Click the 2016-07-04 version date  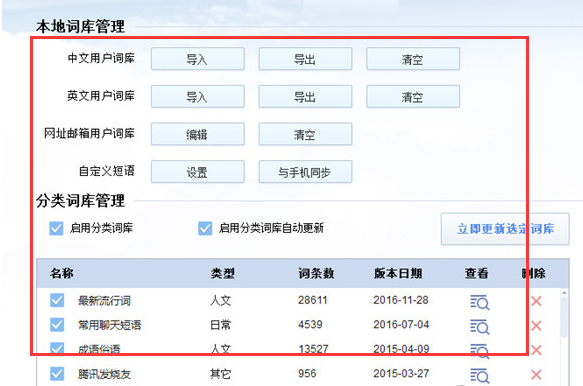point(401,325)
